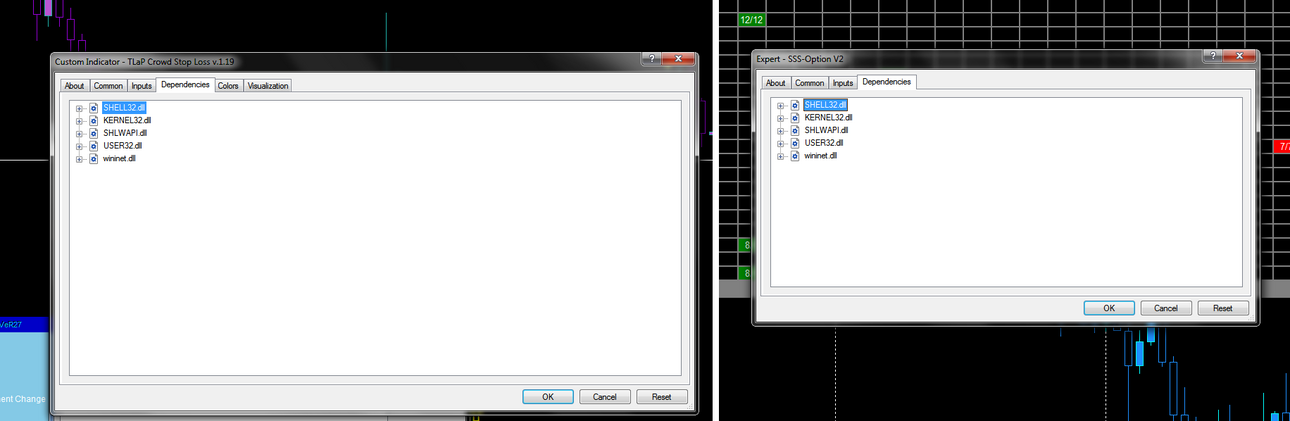1290x421 pixels.
Task: Expand SHLWAPI.dll node in Custom Indicator dialog
Action: (79, 133)
